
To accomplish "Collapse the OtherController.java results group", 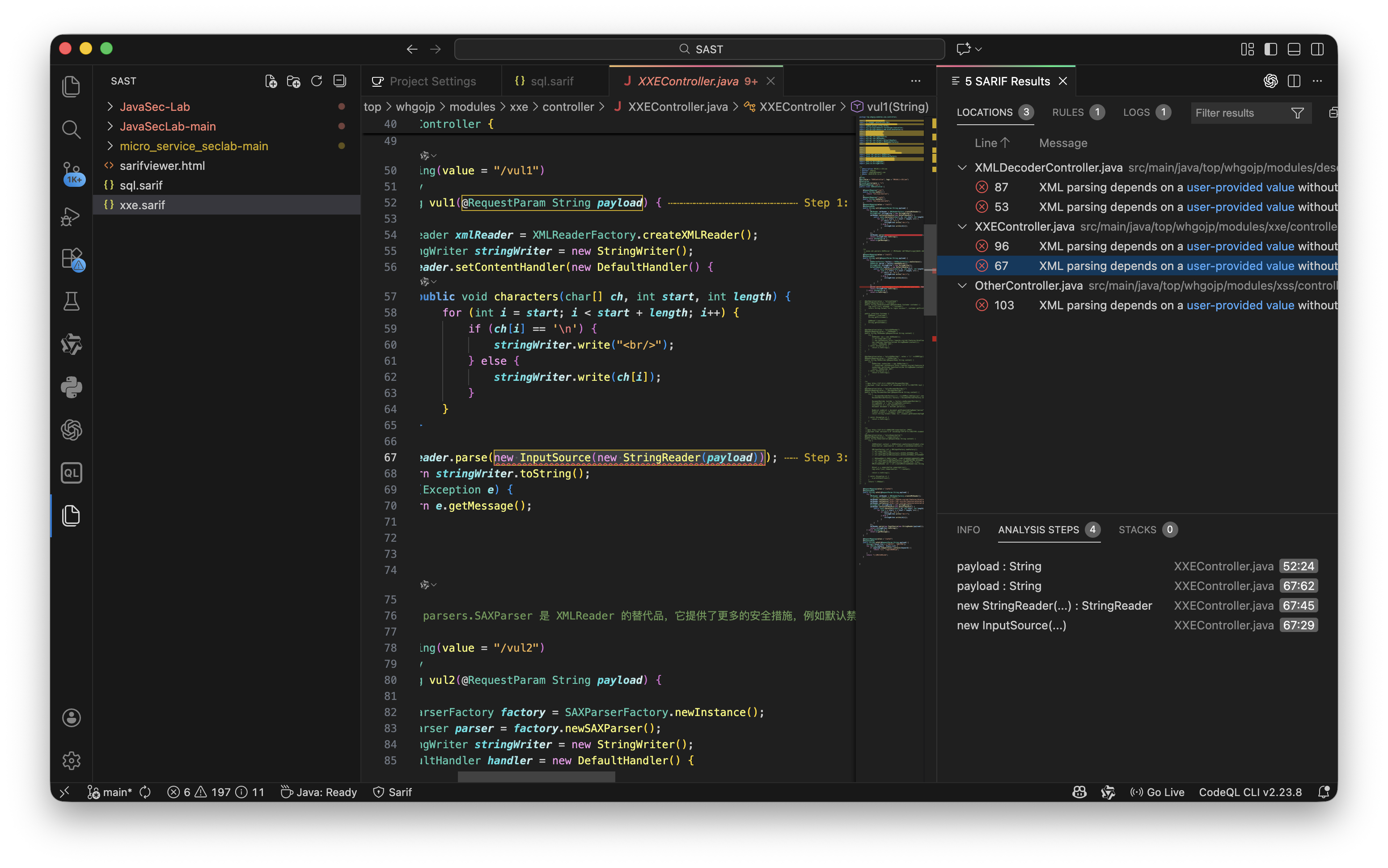I will 962,285.
